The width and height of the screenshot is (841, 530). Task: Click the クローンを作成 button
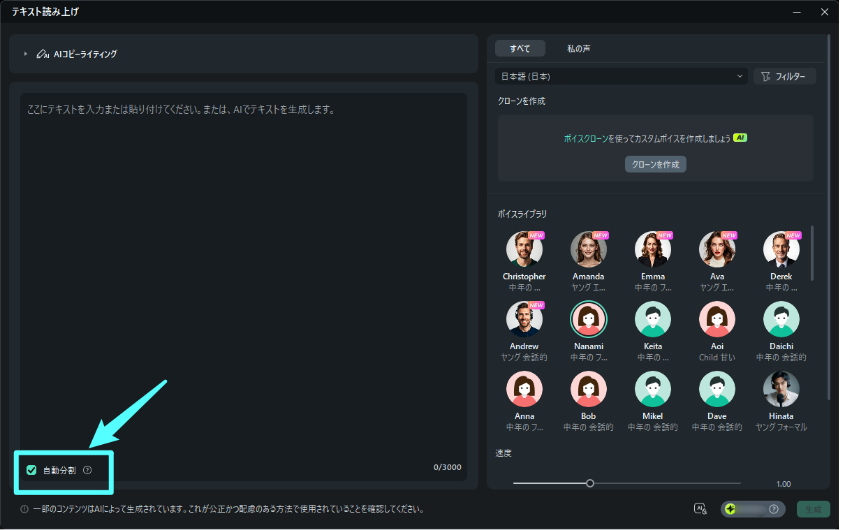click(x=655, y=164)
